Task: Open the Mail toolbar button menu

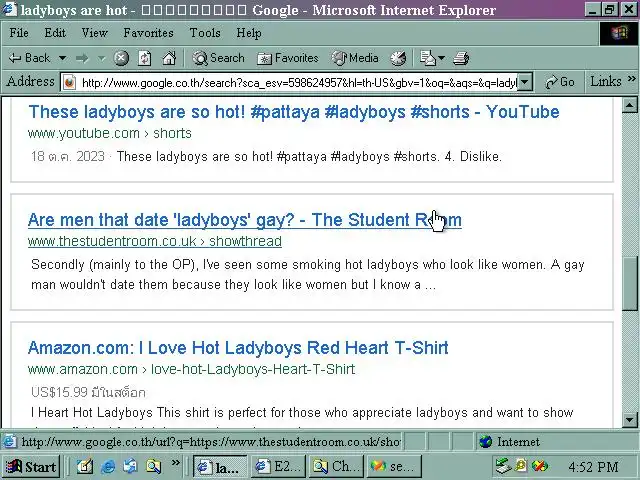Action: [x=432, y=58]
